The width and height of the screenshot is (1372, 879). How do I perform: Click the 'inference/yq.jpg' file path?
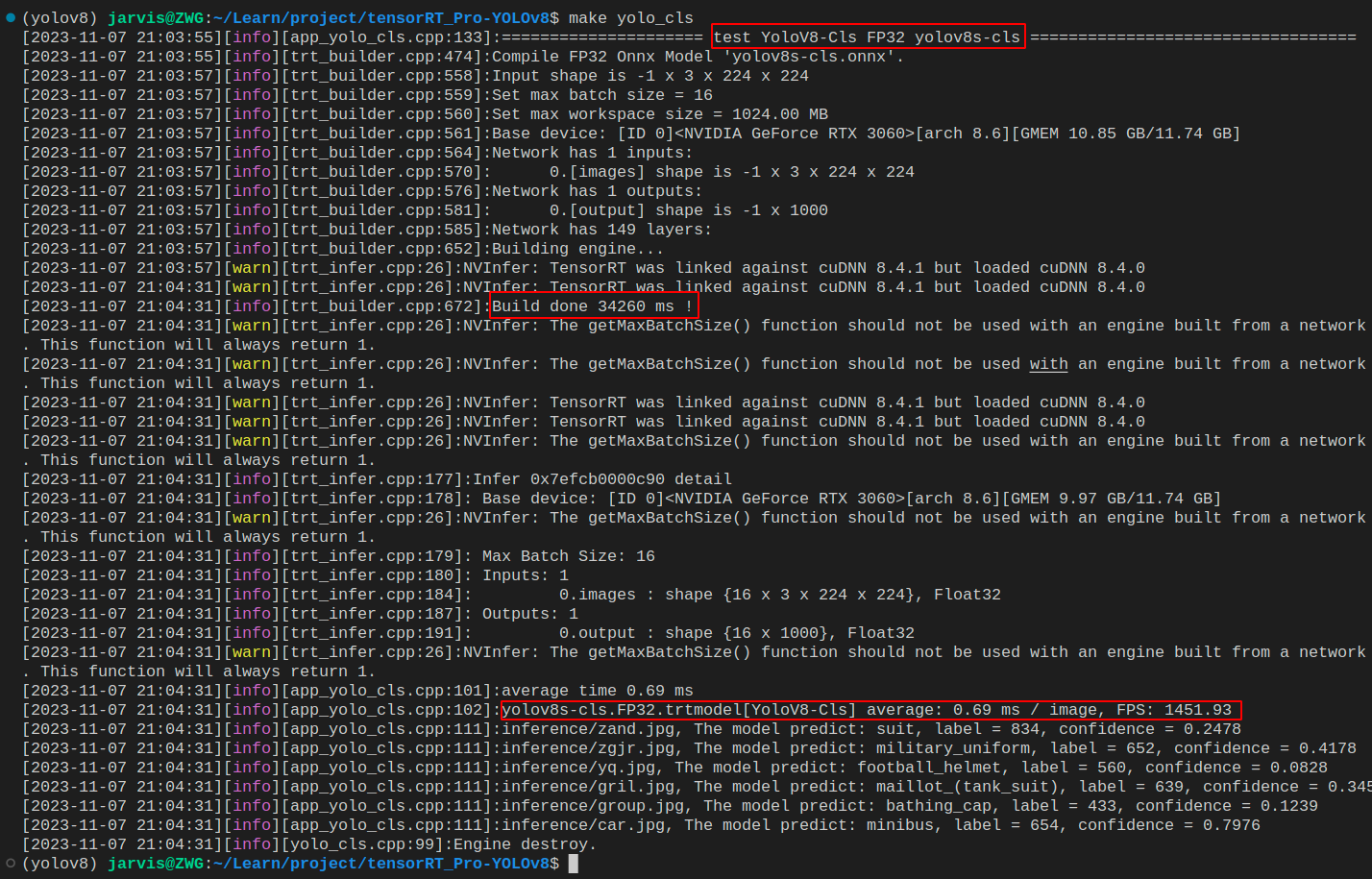click(578, 768)
